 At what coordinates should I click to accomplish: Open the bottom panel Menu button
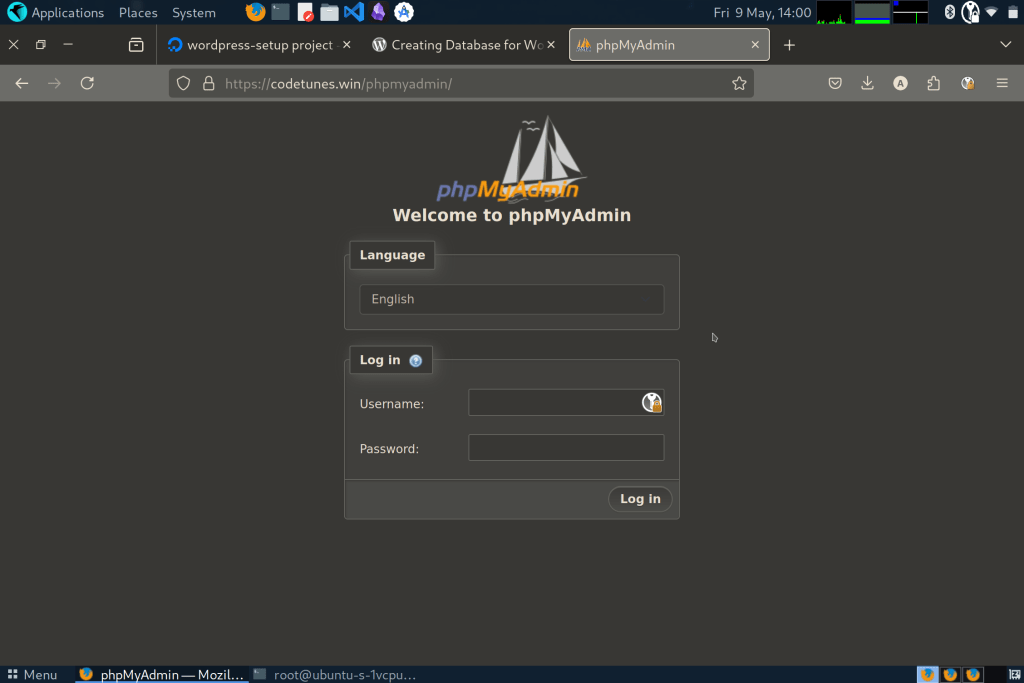click(32, 675)
